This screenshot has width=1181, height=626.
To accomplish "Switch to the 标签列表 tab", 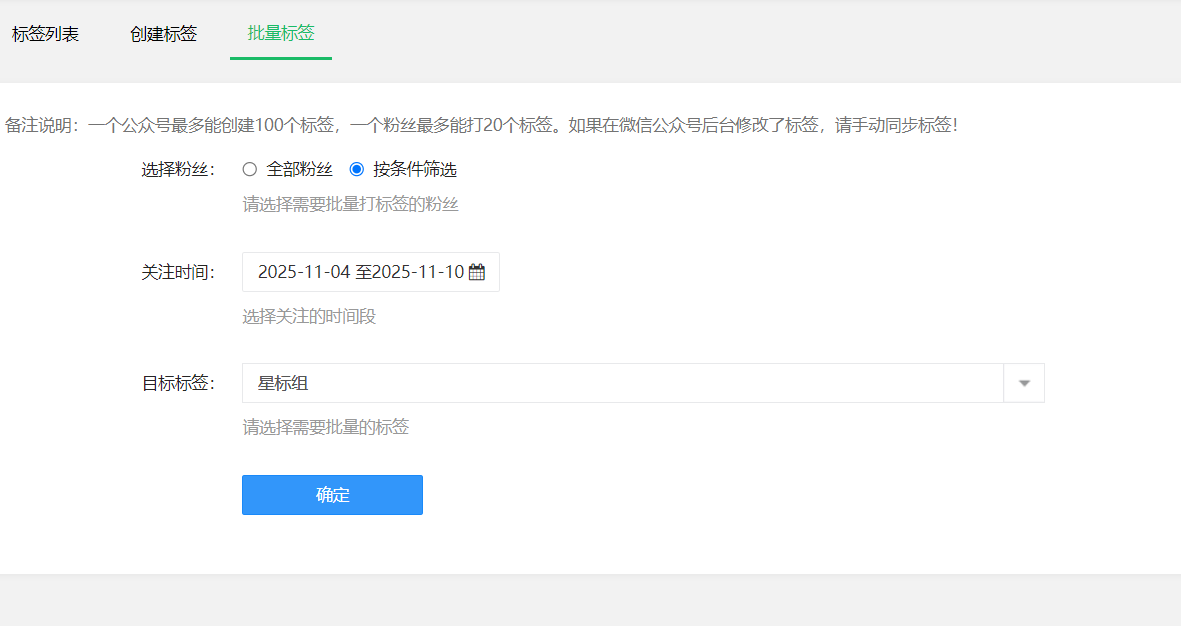I will pos(45,34).
